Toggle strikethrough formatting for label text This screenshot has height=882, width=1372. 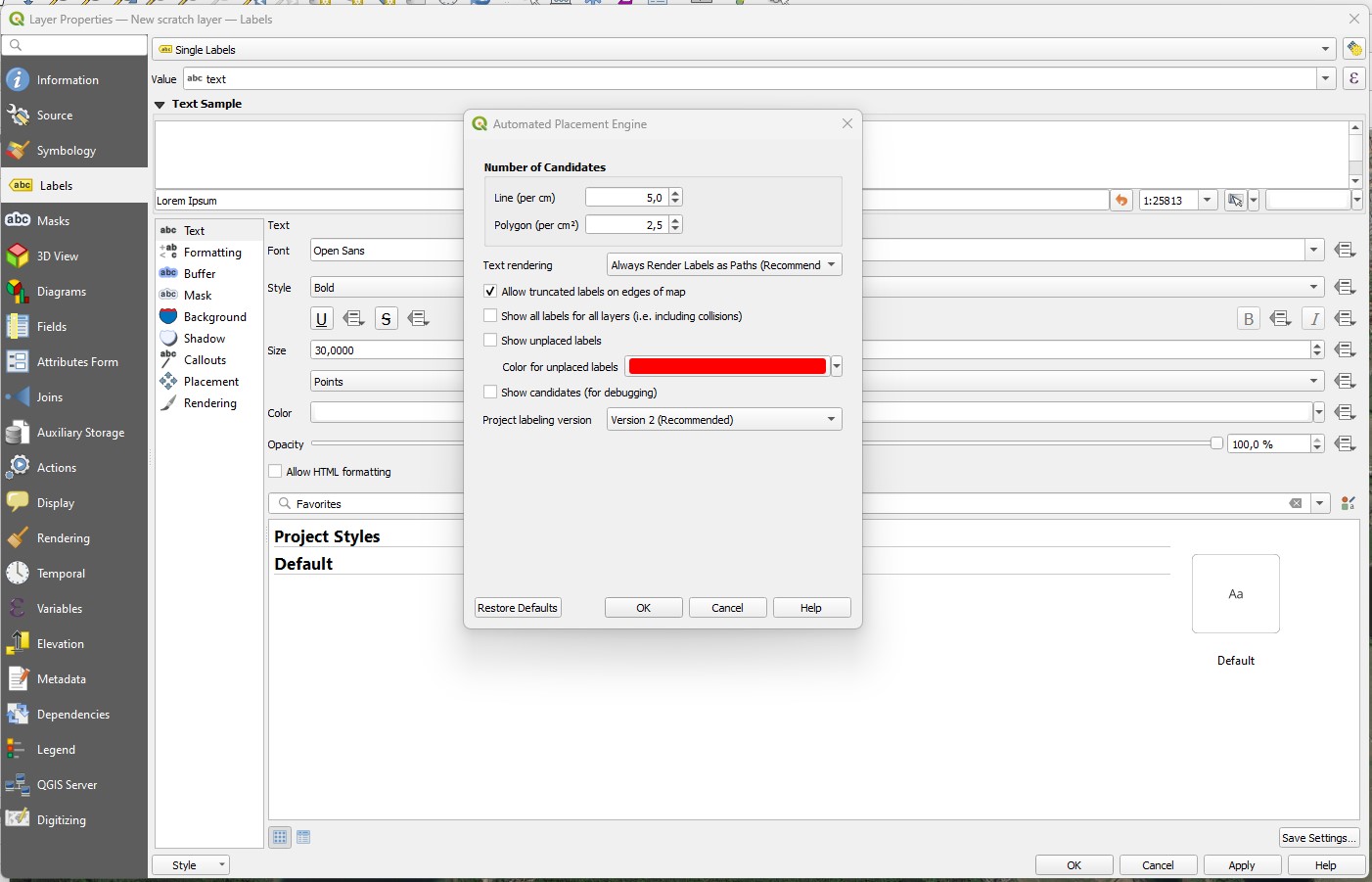386,318
